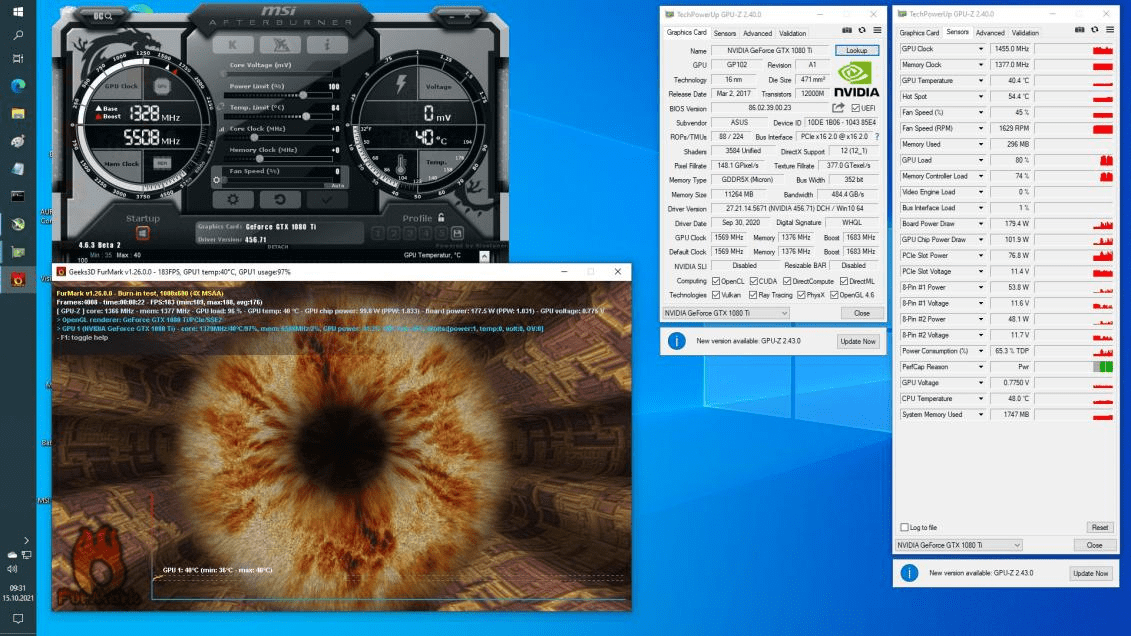Switch to Validation tab in right GPU-Z
The image size is (1131, 636).
click(x=1025, y=32)
